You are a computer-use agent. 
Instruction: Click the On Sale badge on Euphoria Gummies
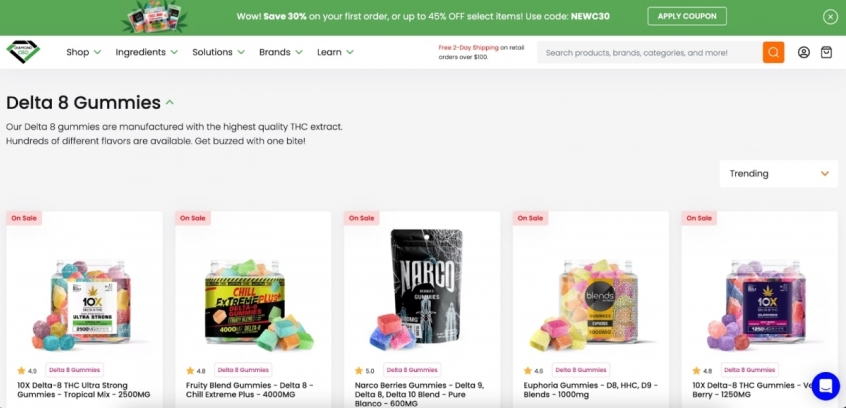coord(530,218)
